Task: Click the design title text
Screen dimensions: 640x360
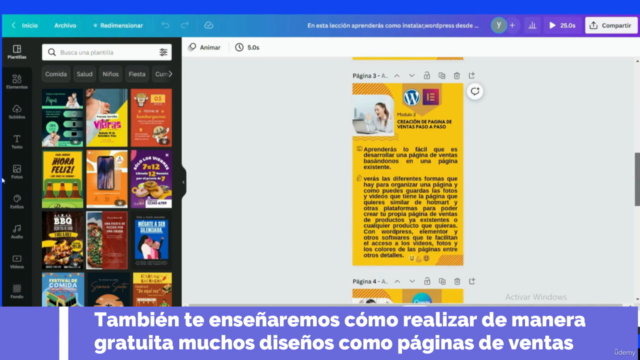Action: (393, 25)
